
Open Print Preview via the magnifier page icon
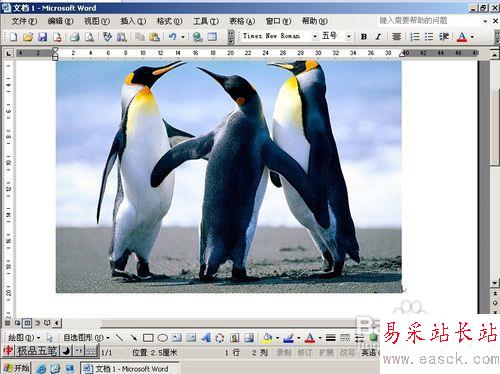click(x=89, y=37)
